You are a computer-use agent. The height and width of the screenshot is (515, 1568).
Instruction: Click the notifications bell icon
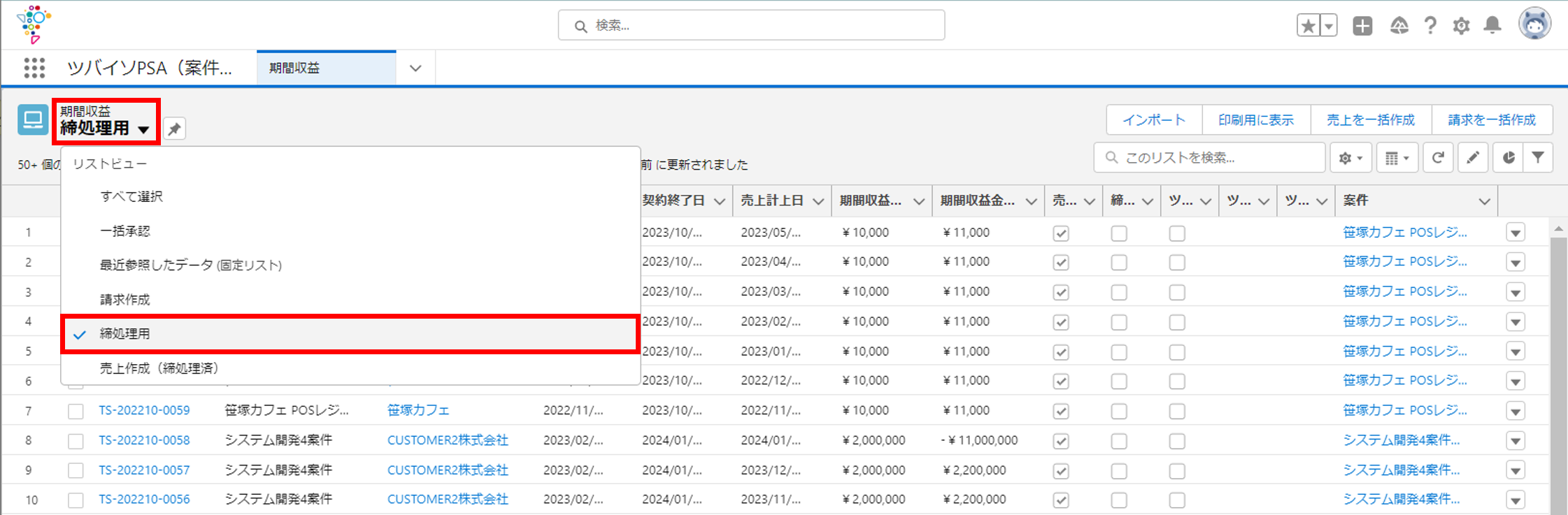[x=1492, y=26]
